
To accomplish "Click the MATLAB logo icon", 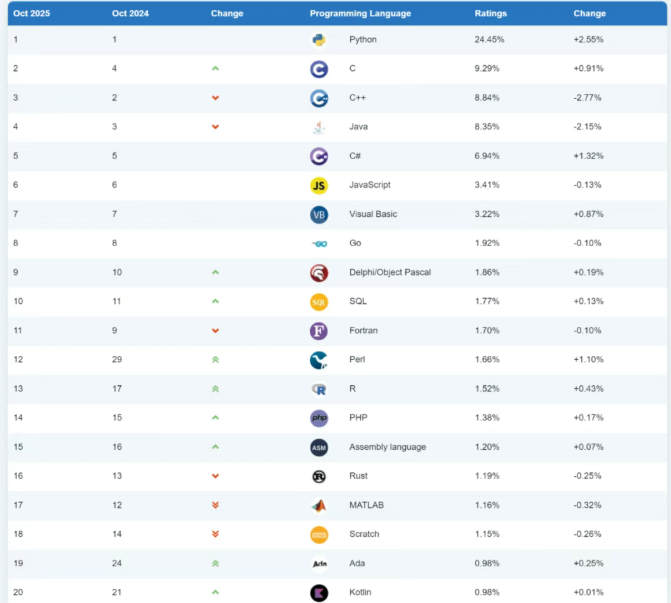I will coord(319,505).
